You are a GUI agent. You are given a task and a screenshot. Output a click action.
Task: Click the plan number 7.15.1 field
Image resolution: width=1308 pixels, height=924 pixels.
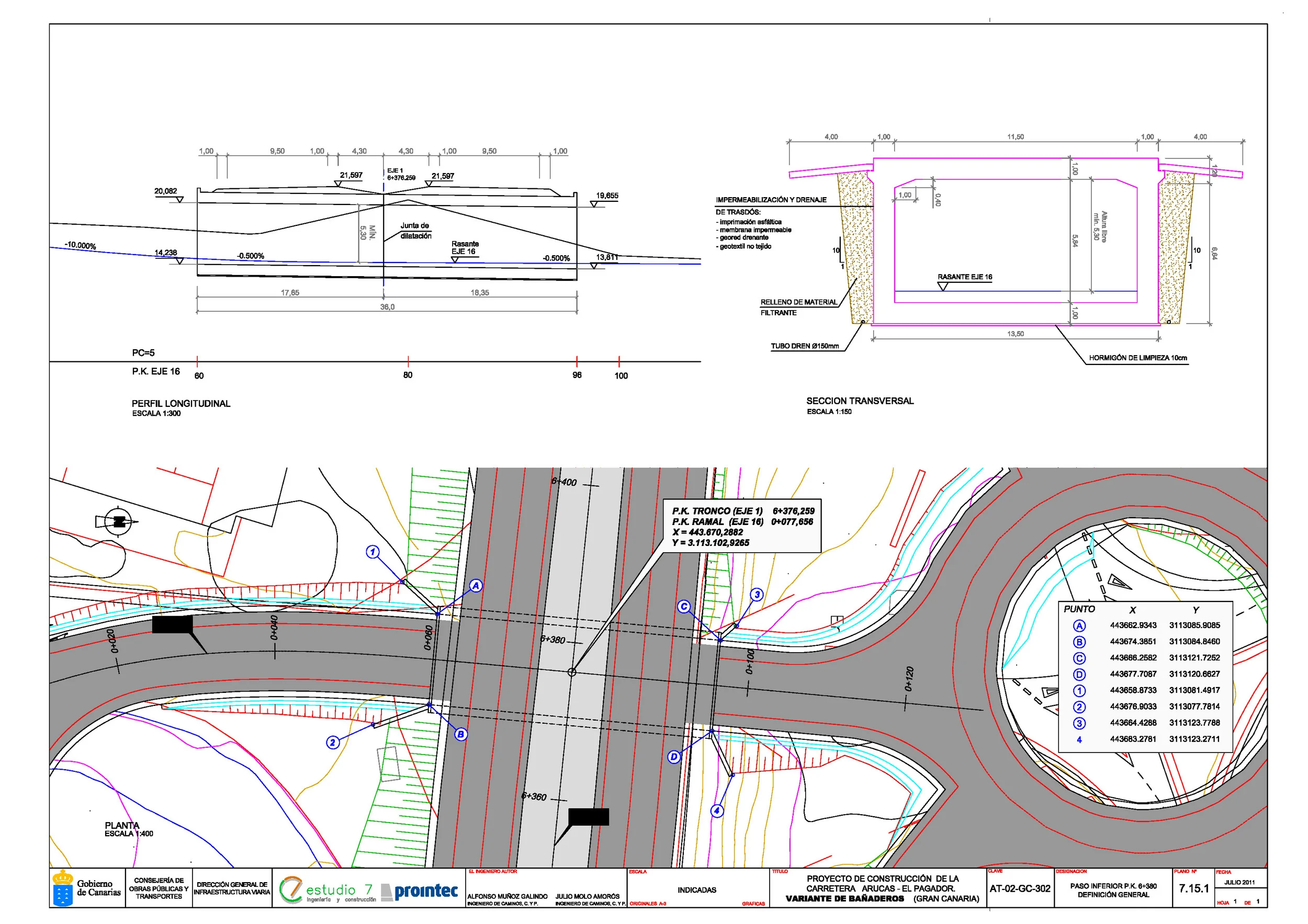coord(1193,888)
